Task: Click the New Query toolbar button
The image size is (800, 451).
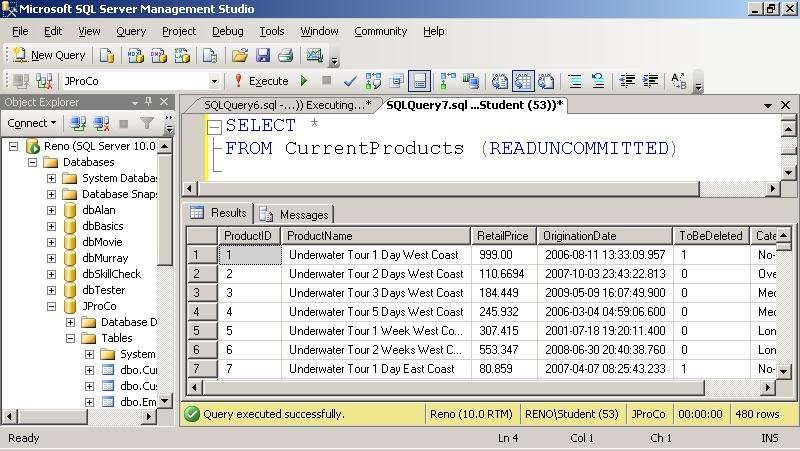Action: (49, 55)
